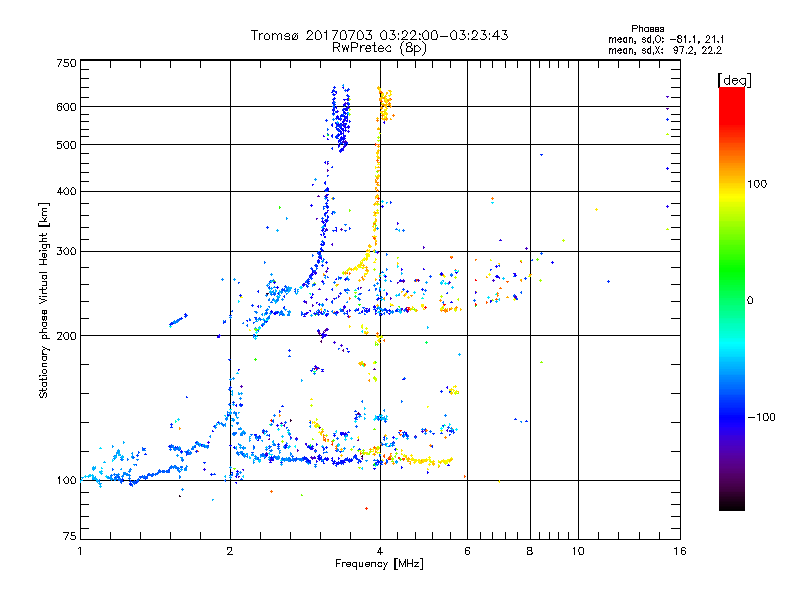Click the y-axis label '600'
The image size is (800, 600).
click(x=66, y=107)
